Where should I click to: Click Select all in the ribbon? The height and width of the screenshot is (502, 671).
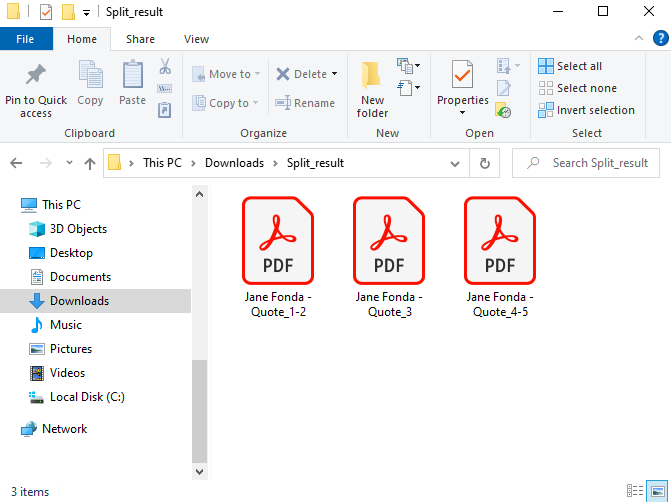click(x=579, y=66)
